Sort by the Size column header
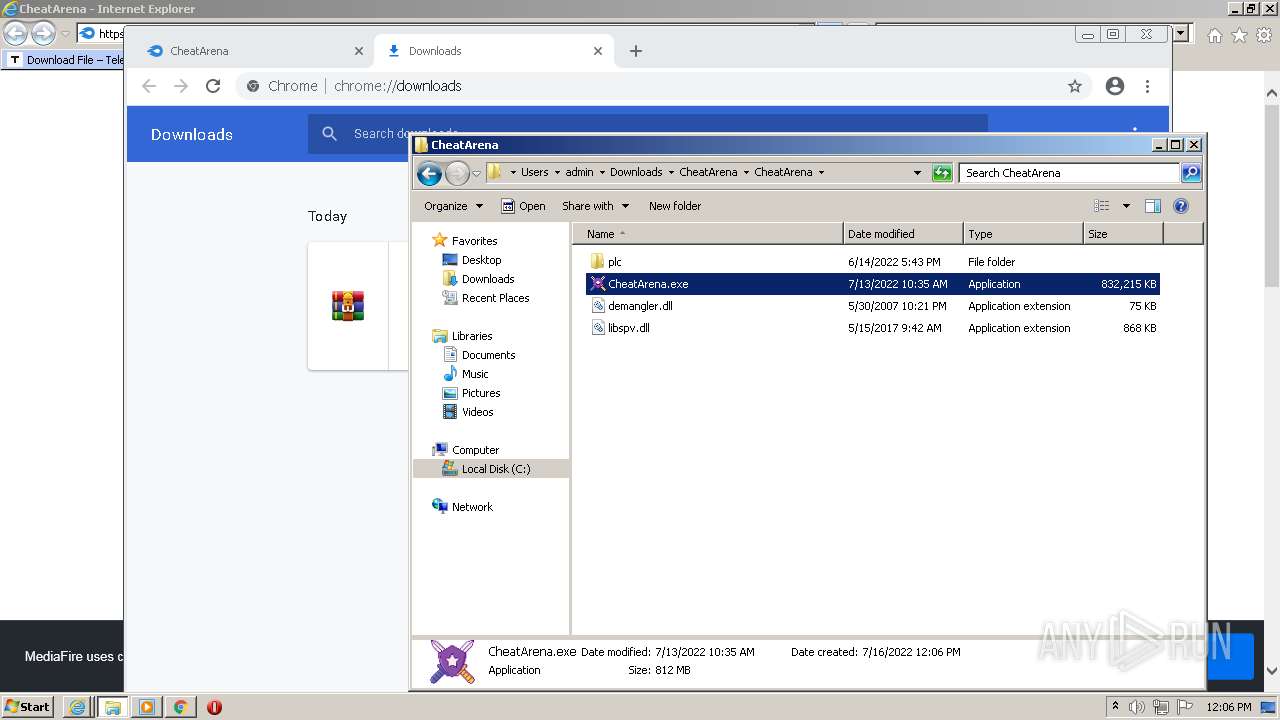Viewport: 1280px width, 720px height. tap(1123, 234)
